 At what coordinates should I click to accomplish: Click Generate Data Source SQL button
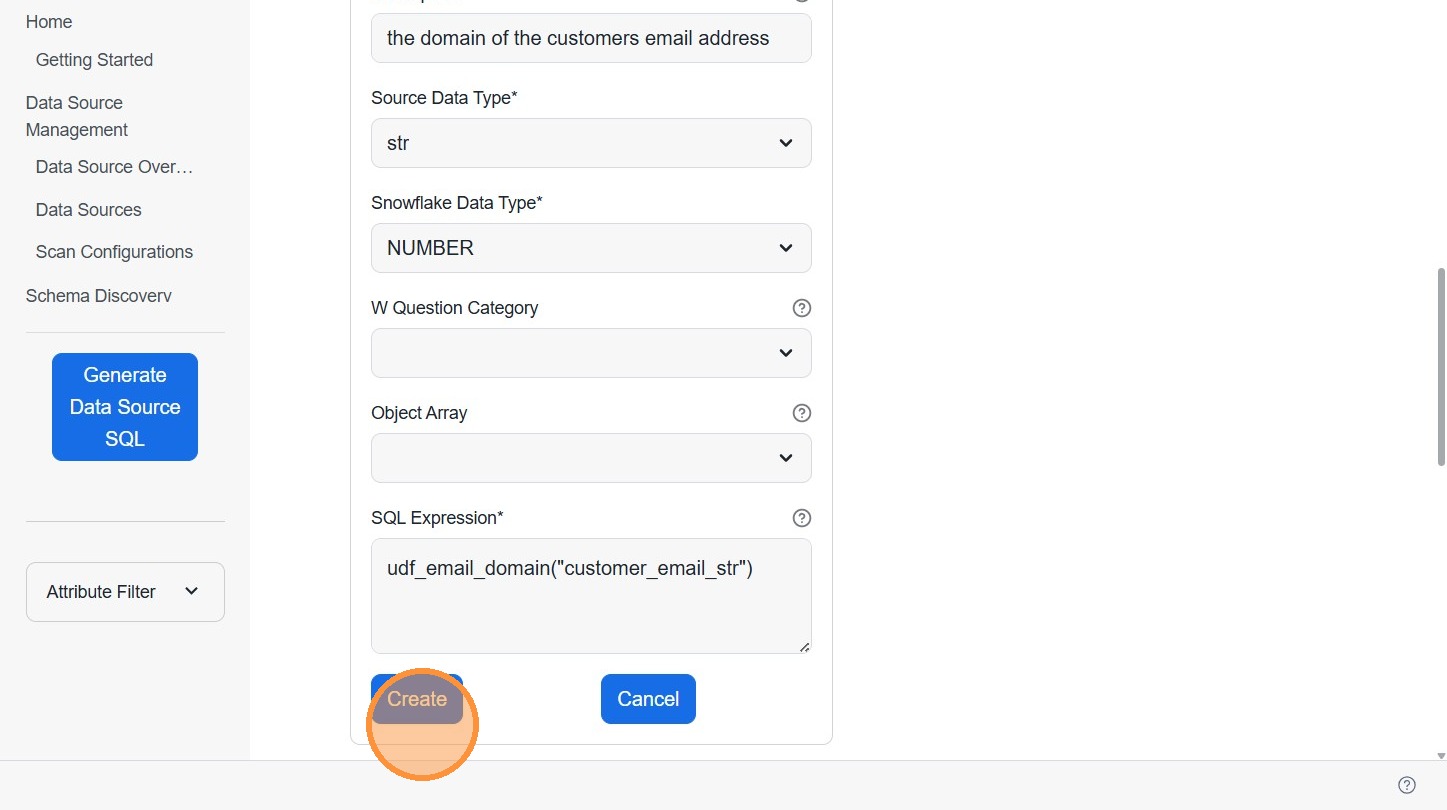[125, 407]
